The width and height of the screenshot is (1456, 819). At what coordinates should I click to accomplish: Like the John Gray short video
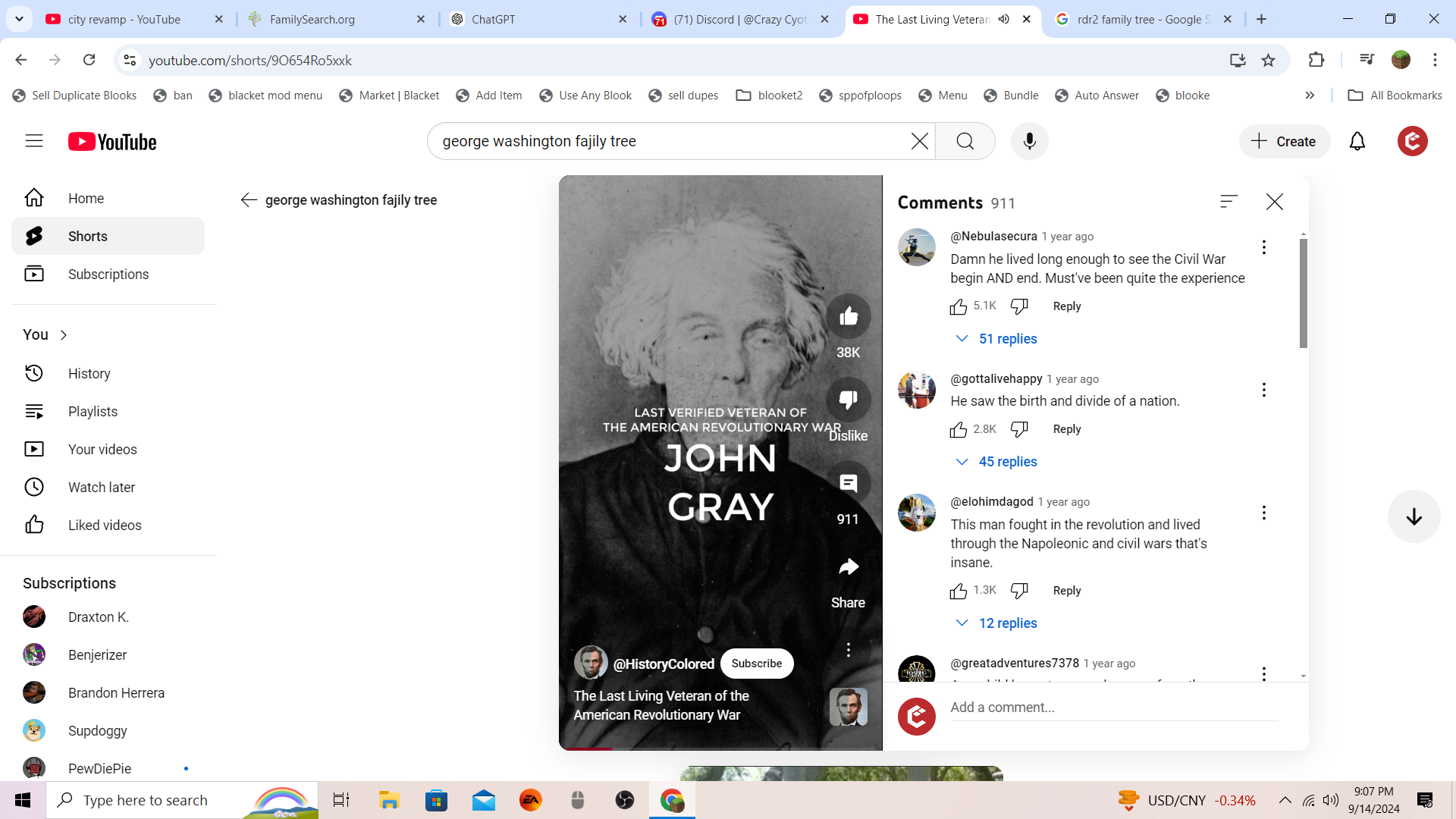point(848,317)
